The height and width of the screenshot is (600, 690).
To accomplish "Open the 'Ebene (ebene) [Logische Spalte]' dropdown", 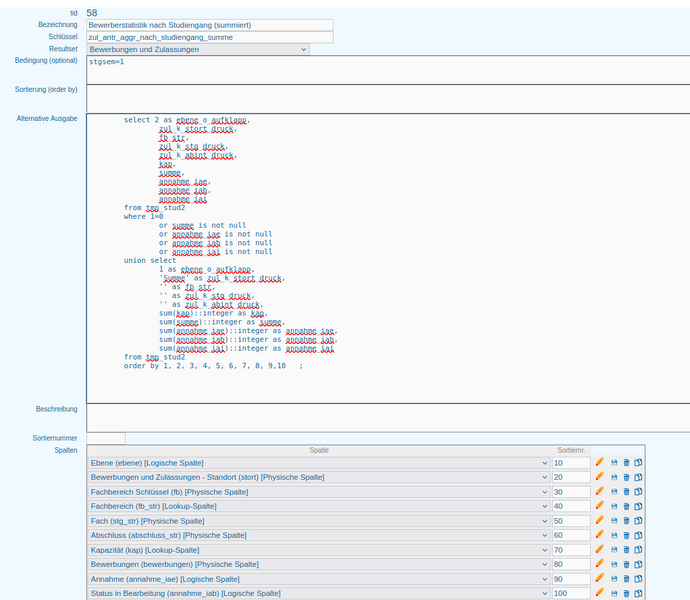I will [319, 463].
